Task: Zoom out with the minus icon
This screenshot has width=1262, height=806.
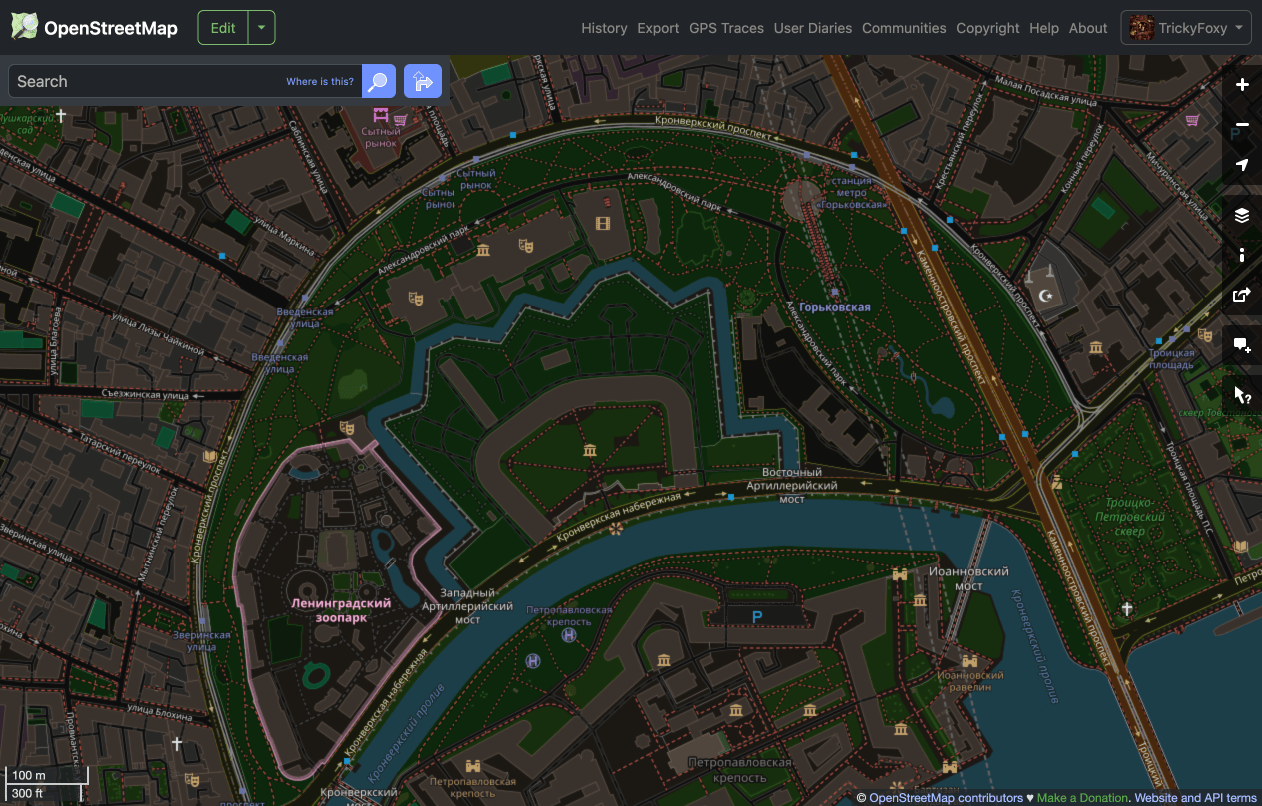Action: click(1242, 124)
